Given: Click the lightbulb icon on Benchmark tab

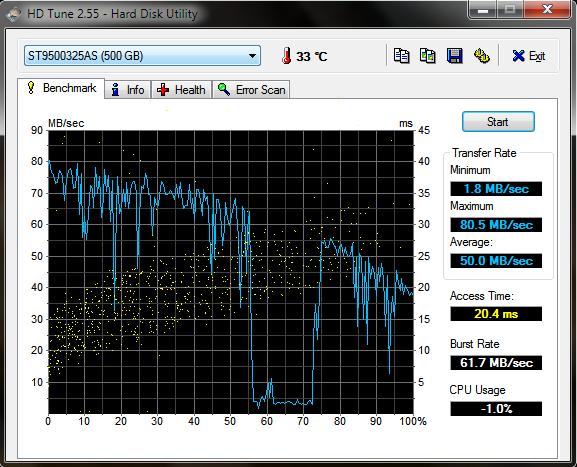Looking at the screenshot, I should pyautogui.click(x=31, y=88).
